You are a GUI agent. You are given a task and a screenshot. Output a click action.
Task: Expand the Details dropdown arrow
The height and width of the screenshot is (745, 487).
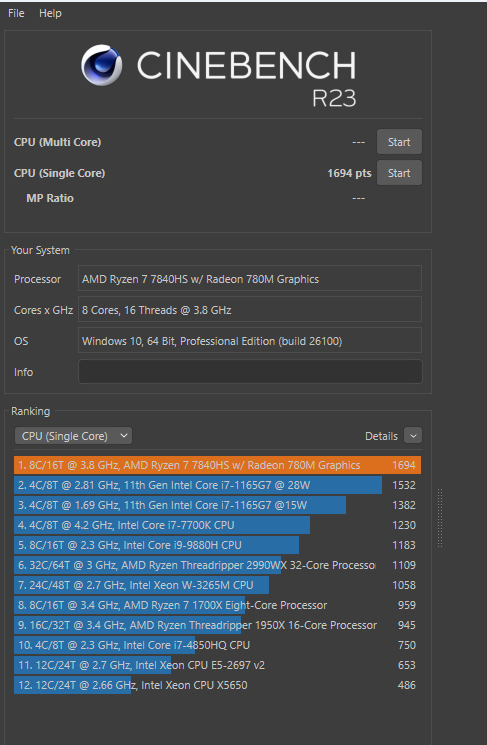413,436
